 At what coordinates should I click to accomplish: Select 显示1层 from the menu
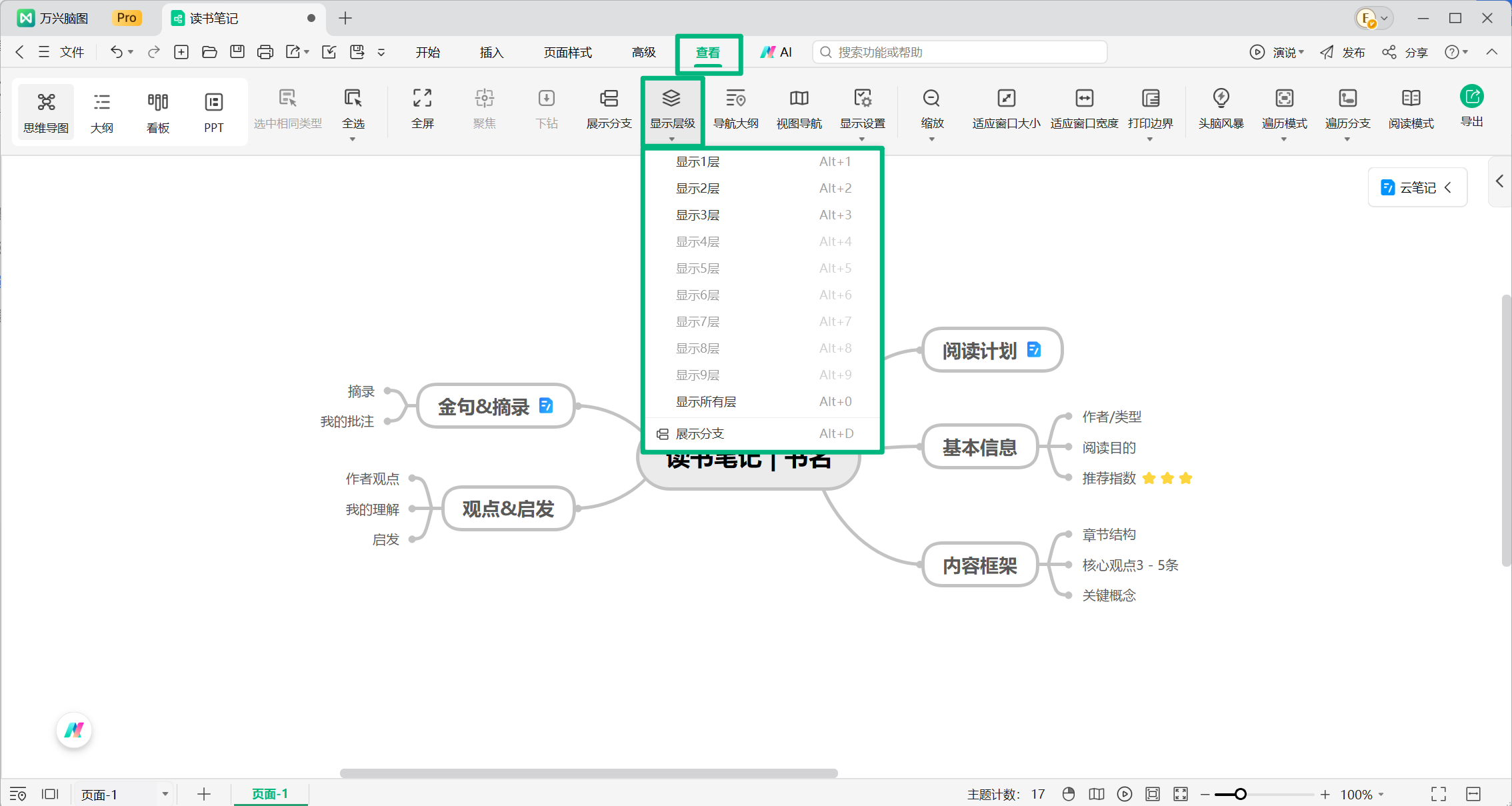coord(763,161)
